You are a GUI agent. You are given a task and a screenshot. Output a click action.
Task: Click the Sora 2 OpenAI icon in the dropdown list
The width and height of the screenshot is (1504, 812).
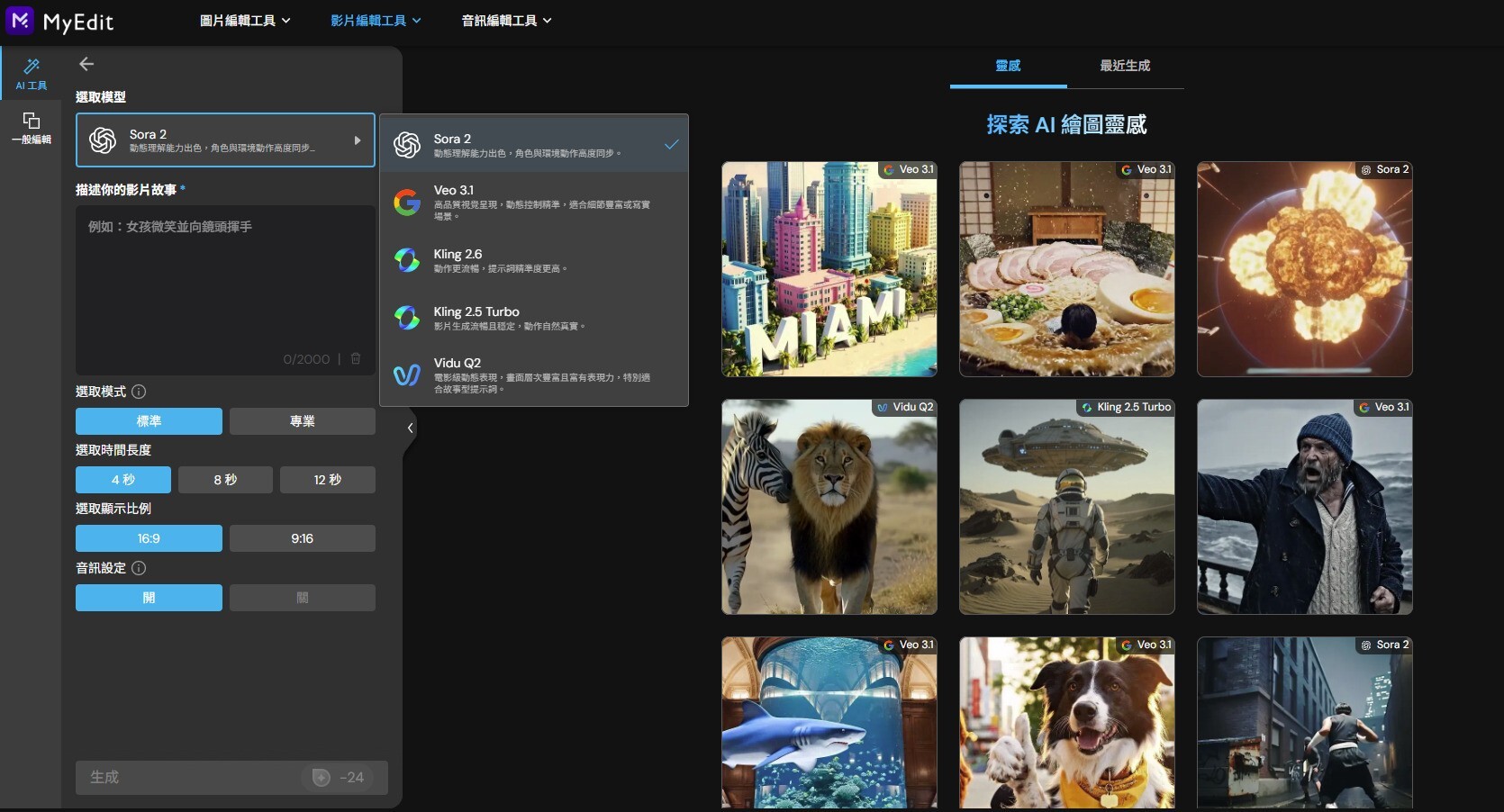pos(407,144)
